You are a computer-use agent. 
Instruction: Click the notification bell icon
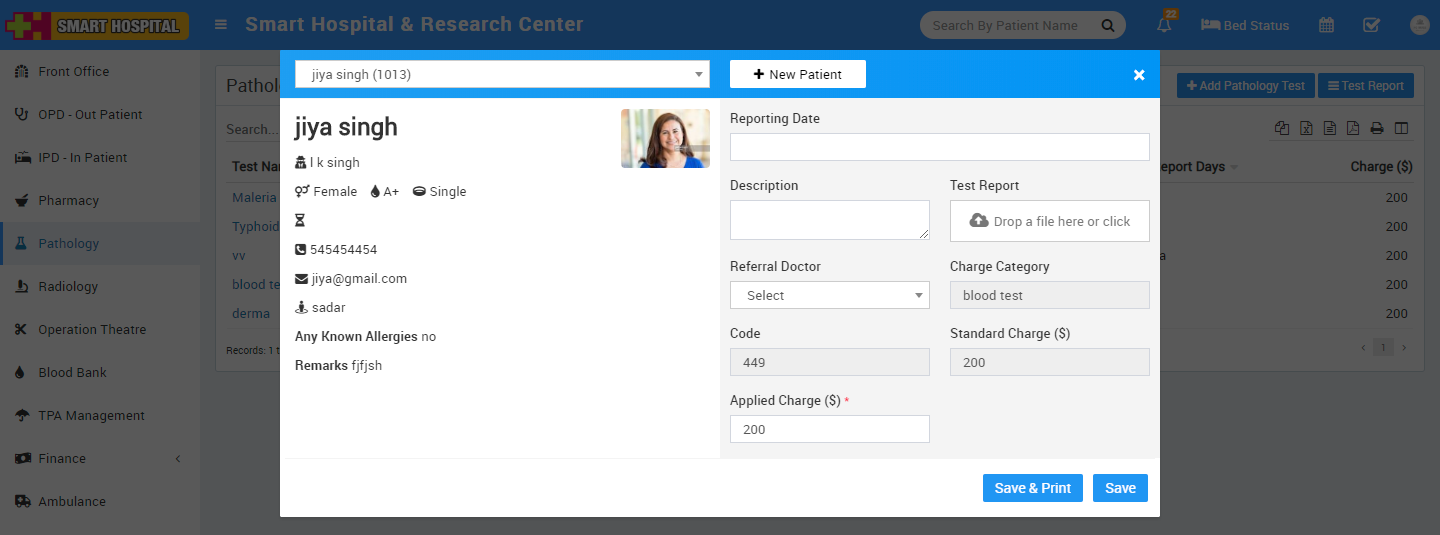coord(1164,26)
